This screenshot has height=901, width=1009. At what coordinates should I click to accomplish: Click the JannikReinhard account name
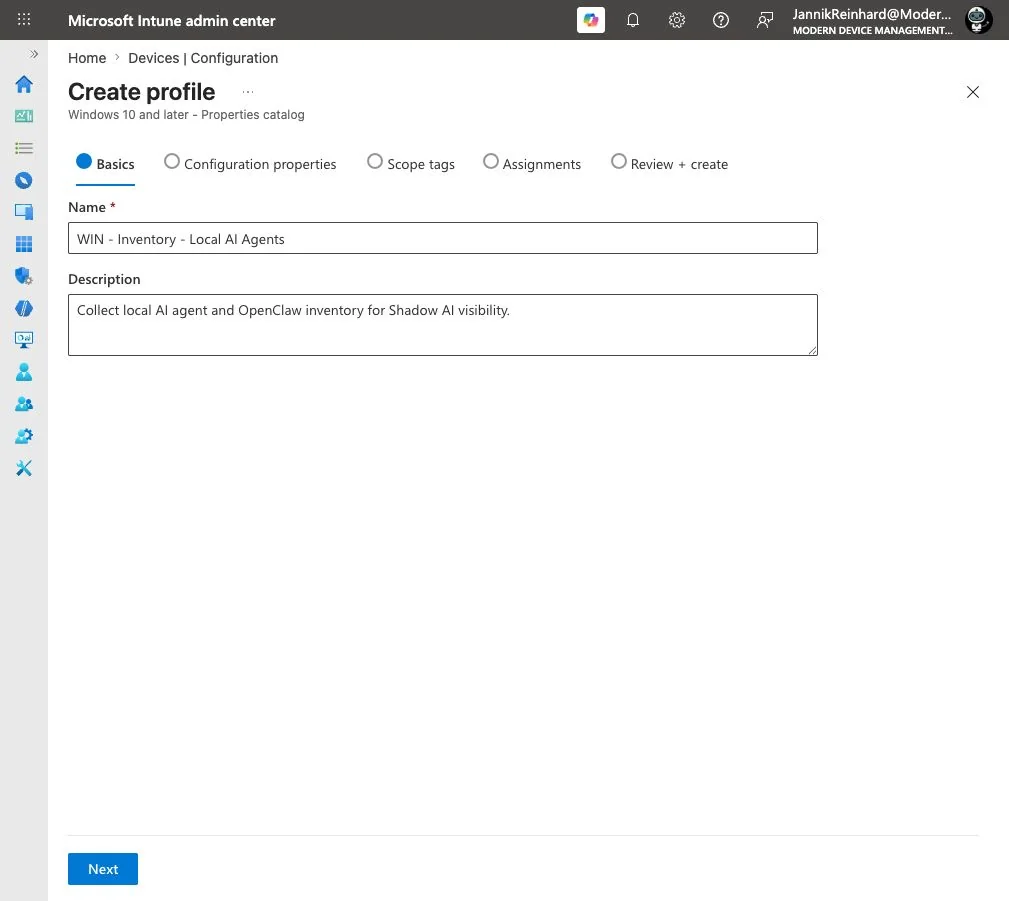(x=871, y=14)
